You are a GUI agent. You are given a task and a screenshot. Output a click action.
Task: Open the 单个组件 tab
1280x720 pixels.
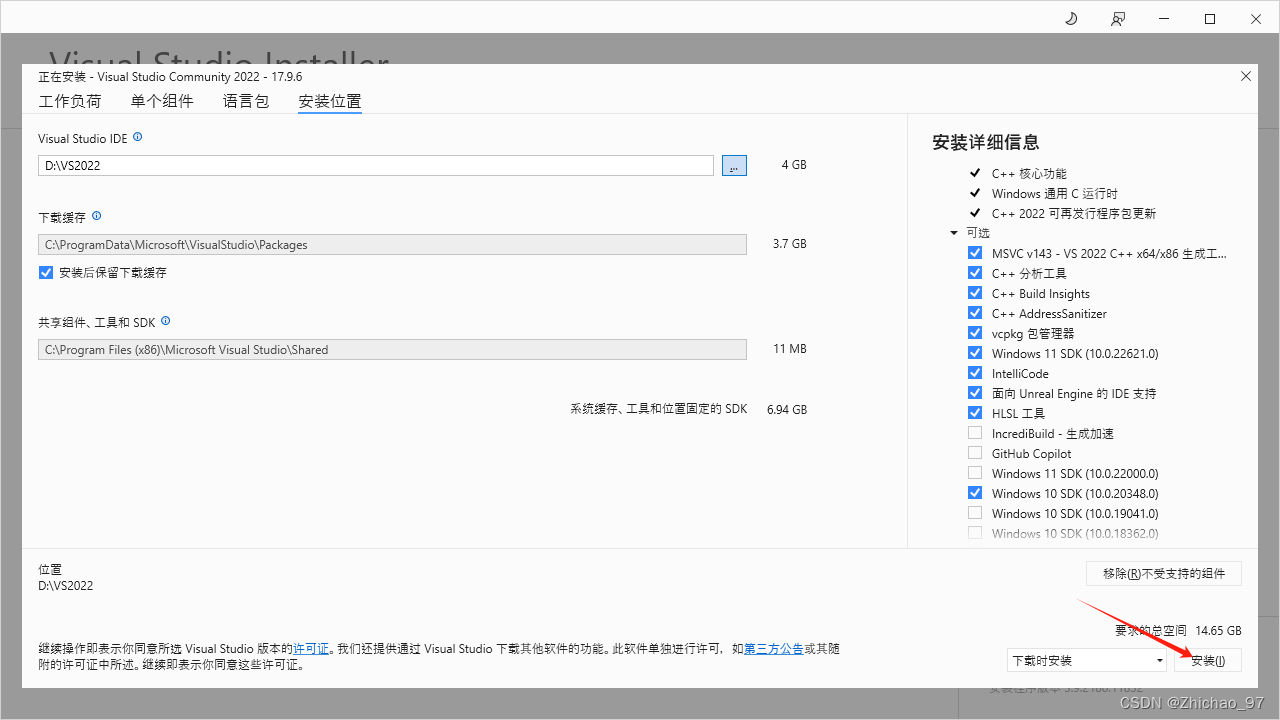[162, 101]
